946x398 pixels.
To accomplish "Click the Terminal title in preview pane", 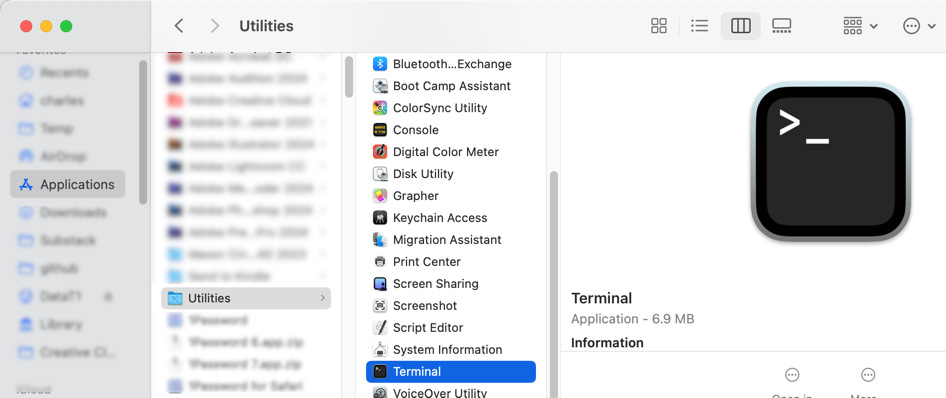I will click(602, 298).
